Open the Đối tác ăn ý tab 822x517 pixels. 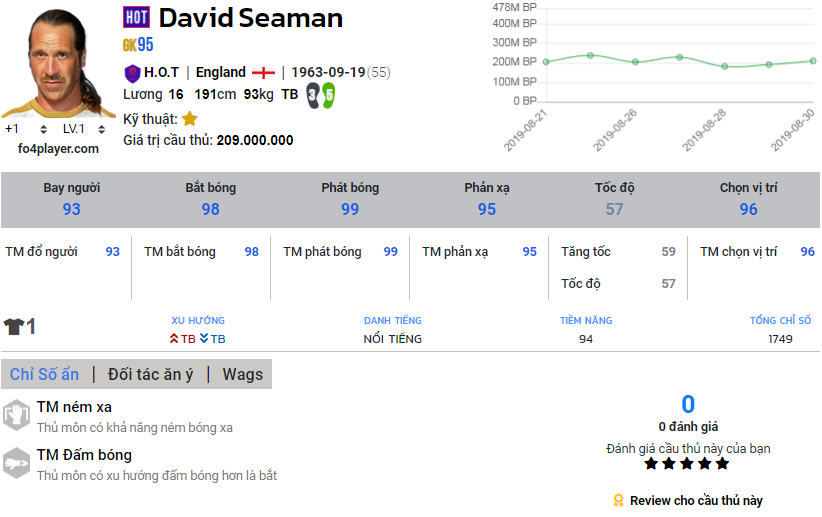tap(150, 374)
